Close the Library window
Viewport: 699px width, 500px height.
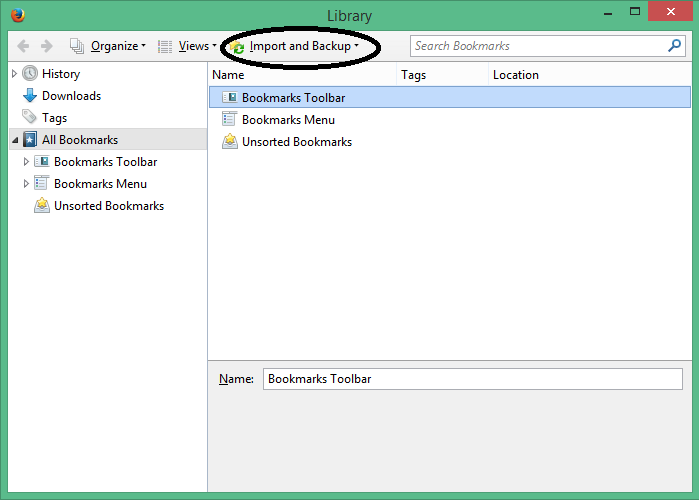point(670,12)
